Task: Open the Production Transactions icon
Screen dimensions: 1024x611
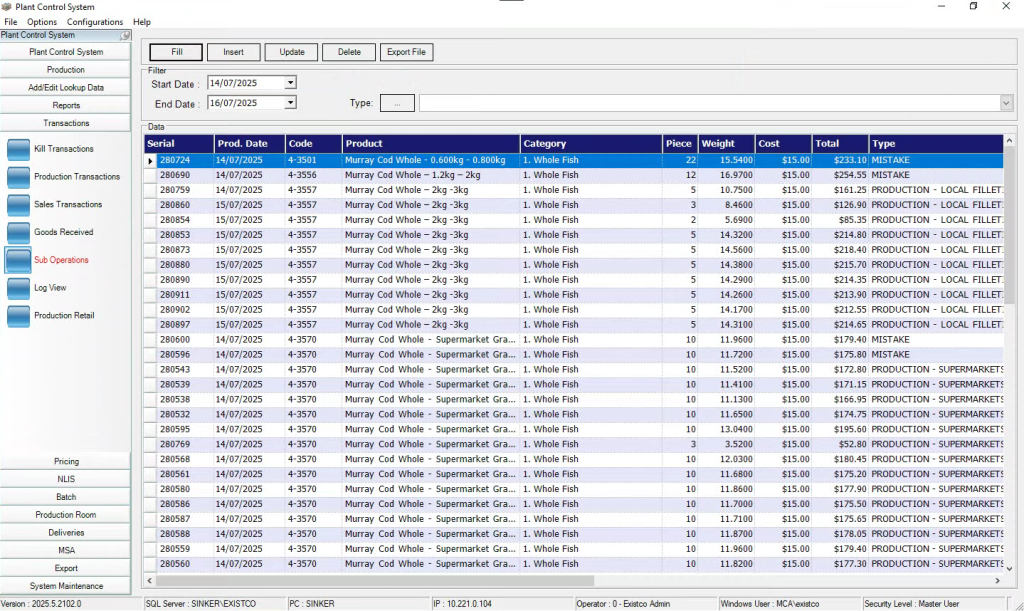Action: pyautogui.click(x=18, y=177)
